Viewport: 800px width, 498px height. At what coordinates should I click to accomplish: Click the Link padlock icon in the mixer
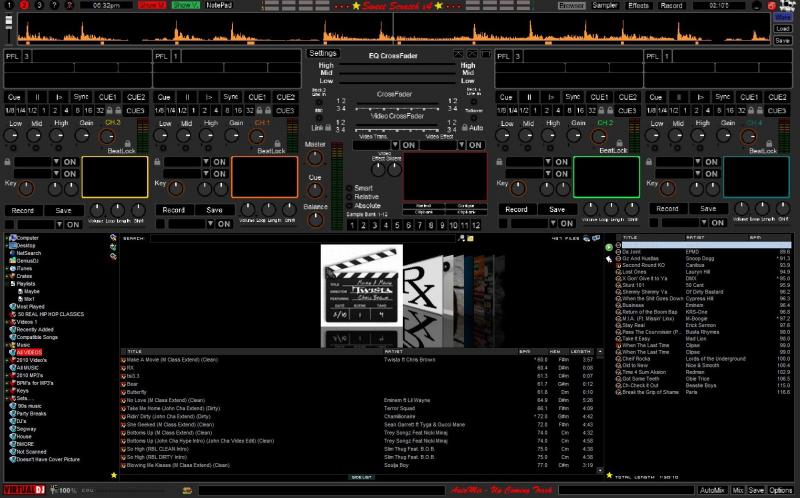point(328,128)
